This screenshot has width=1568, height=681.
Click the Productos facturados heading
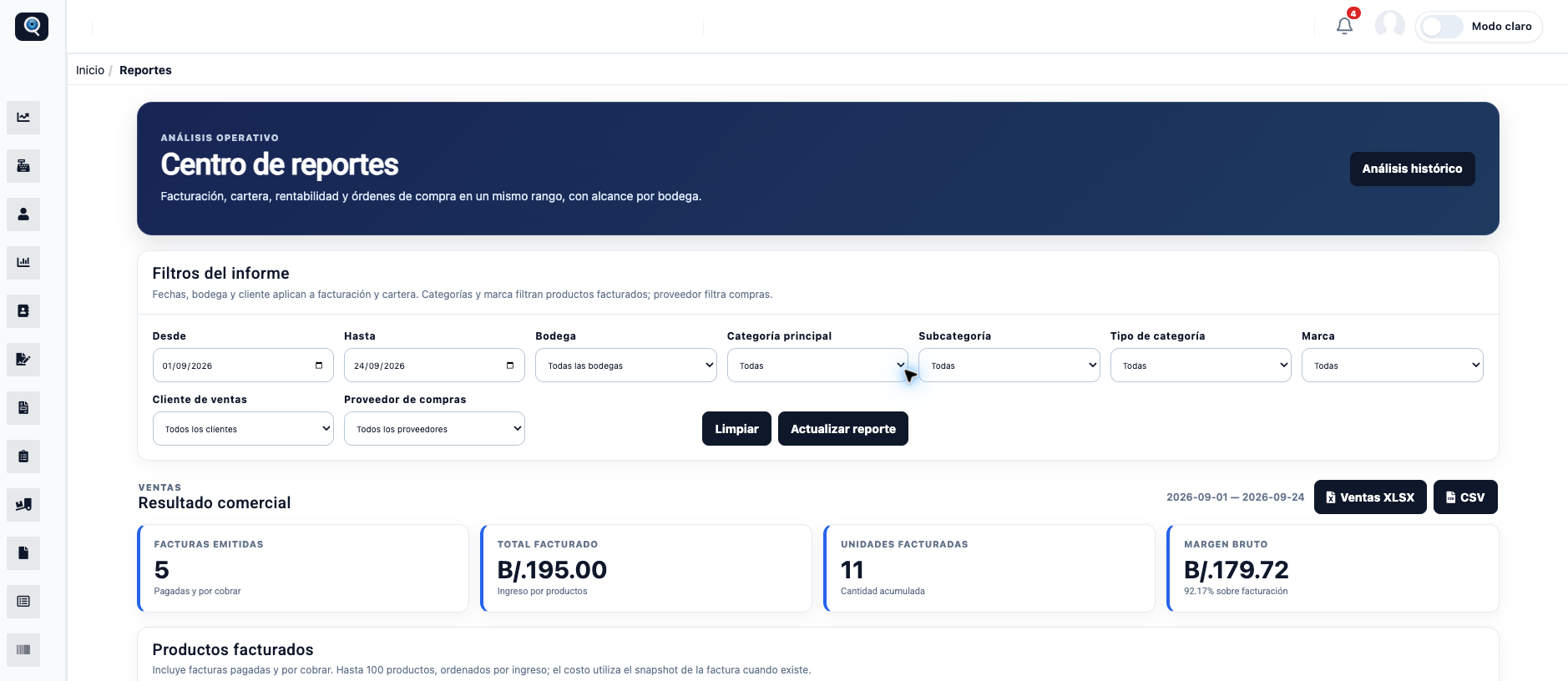click(233, 649)
